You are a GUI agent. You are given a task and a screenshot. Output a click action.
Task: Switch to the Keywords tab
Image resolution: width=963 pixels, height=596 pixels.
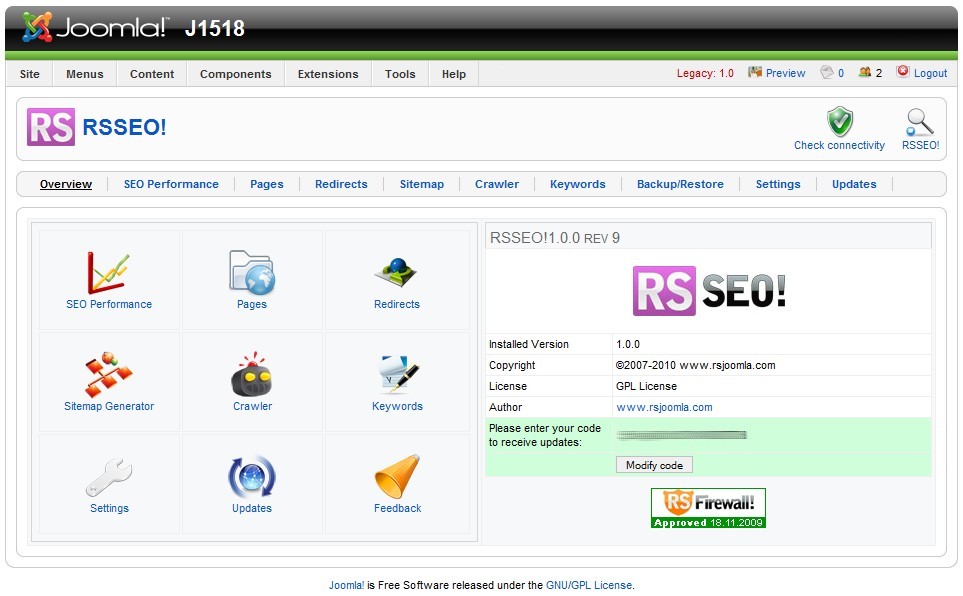coord(577,184)
